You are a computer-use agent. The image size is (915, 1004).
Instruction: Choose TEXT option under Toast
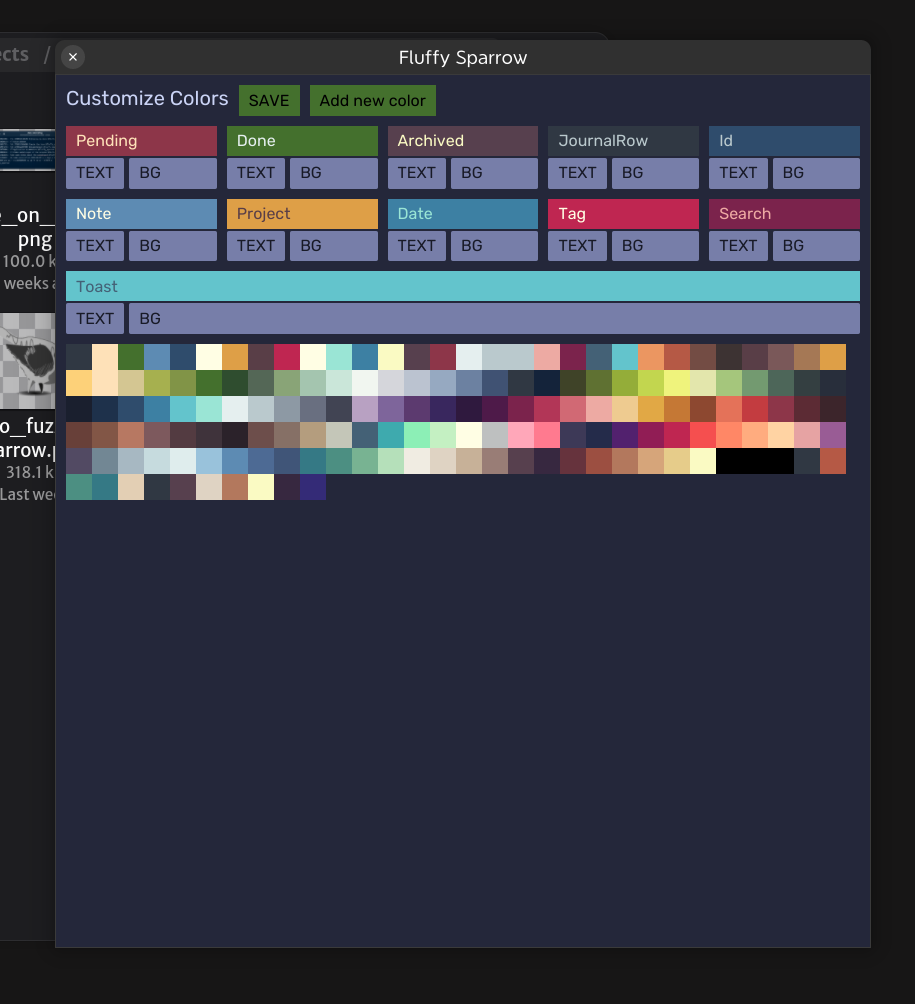tap(95, 319)
